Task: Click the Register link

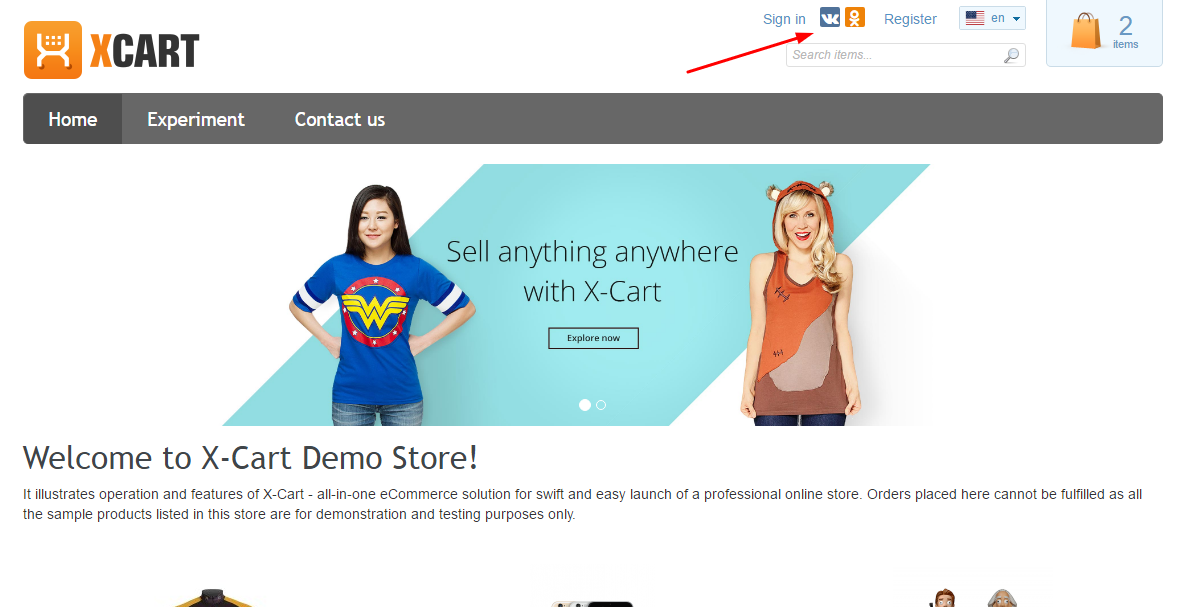Action: click(910, 19)
